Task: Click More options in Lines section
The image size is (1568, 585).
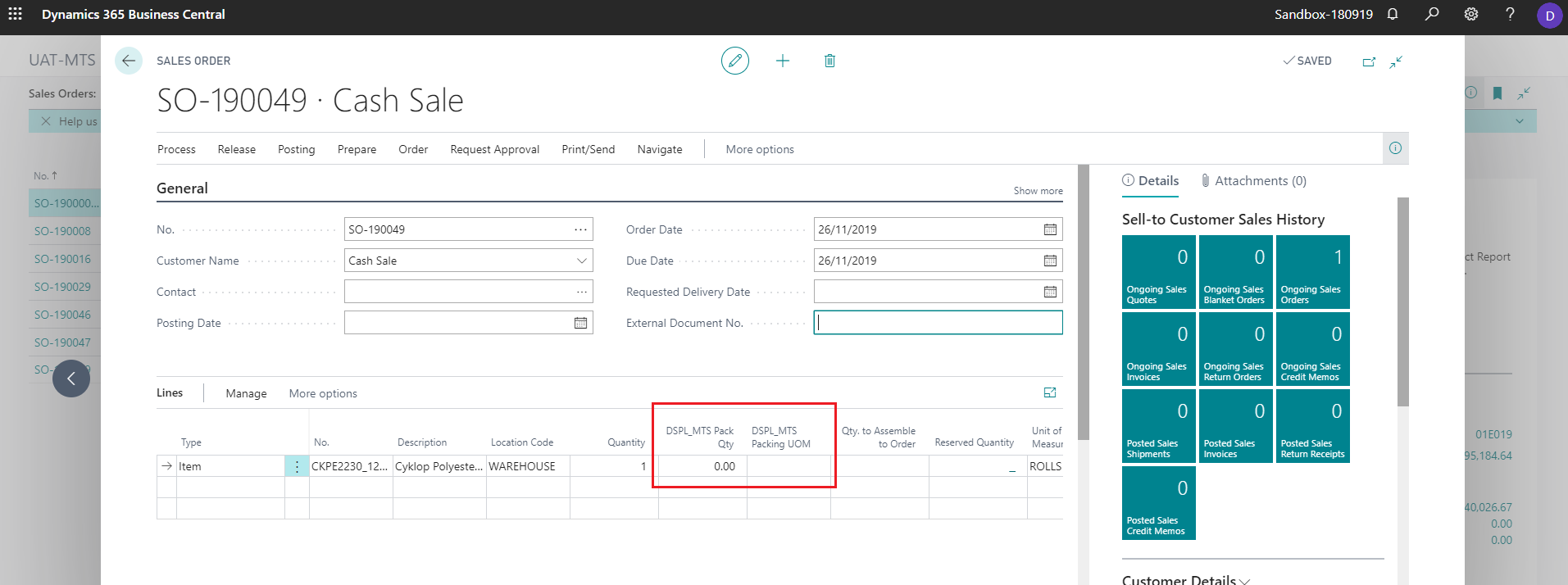Action: pyautogui.click(x=323, y=393)
